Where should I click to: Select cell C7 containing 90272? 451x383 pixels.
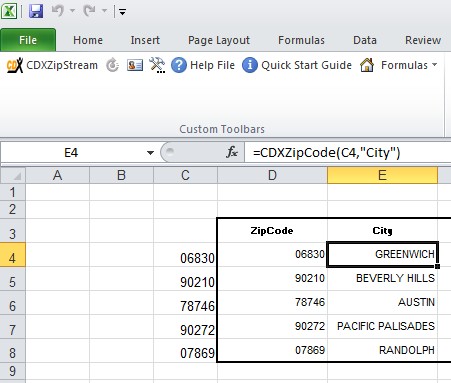click(x=185, y=327)
